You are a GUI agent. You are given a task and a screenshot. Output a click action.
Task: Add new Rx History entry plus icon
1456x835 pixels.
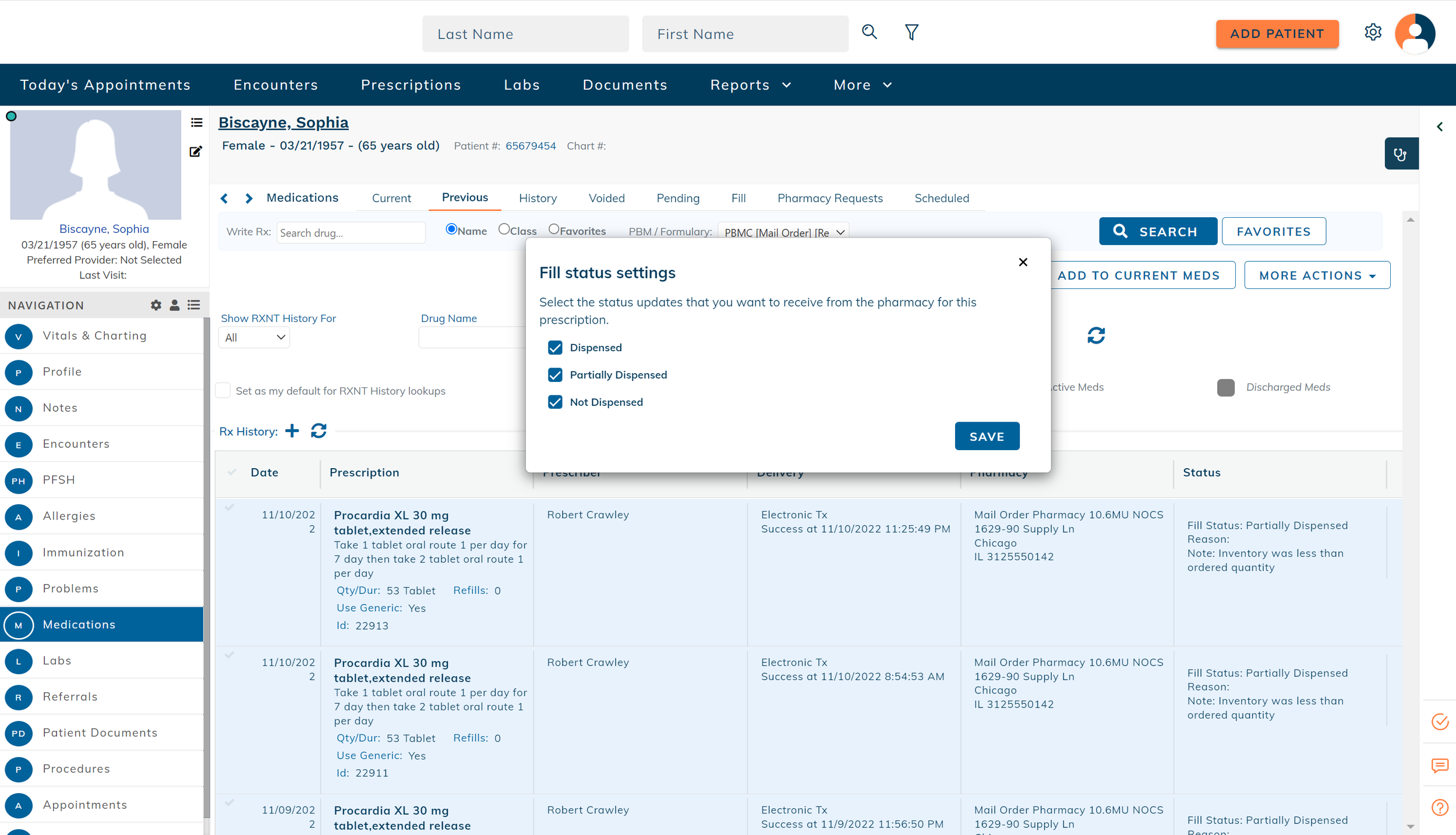(292, 431)
